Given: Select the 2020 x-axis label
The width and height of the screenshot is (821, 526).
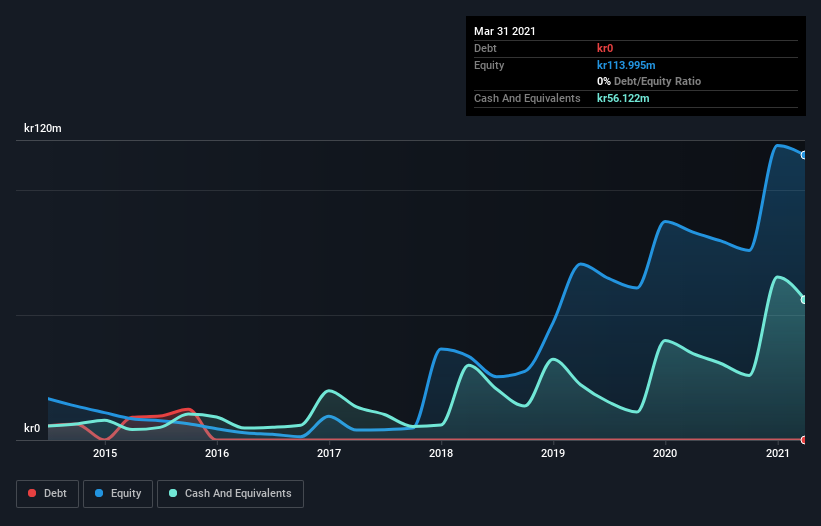Looking at the screenshot, I should coord(665,453).
